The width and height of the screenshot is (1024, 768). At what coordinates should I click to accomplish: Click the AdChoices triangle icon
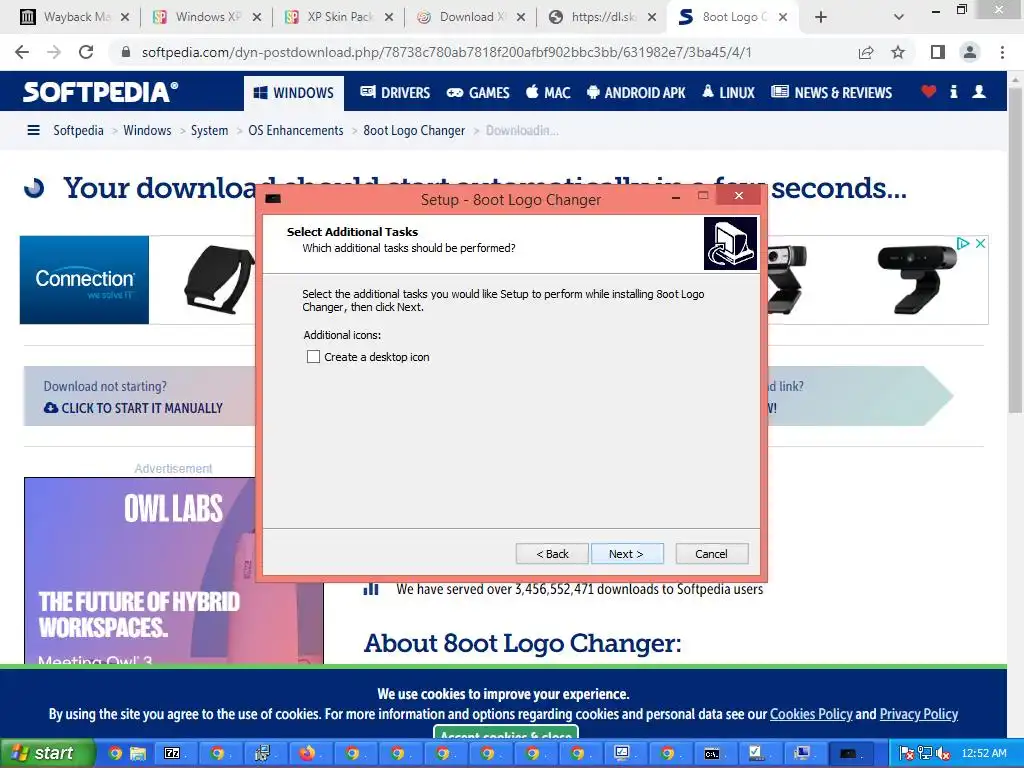click(x=963, y=244)
